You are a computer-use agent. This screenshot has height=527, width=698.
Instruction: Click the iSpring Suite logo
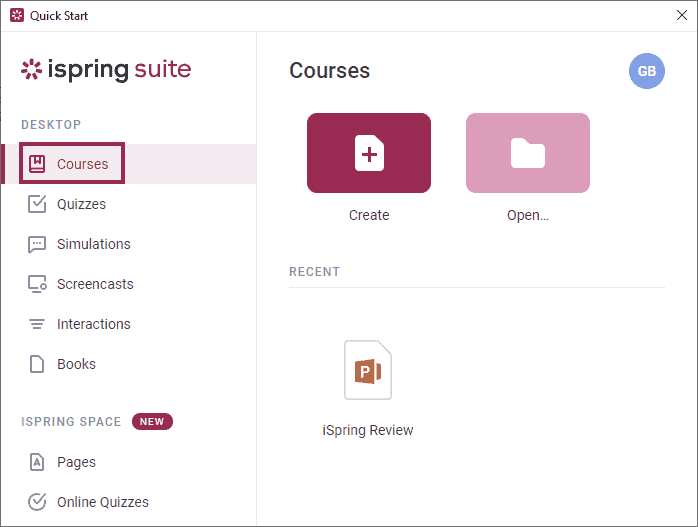pyautogui.click(x=106, y=70)
